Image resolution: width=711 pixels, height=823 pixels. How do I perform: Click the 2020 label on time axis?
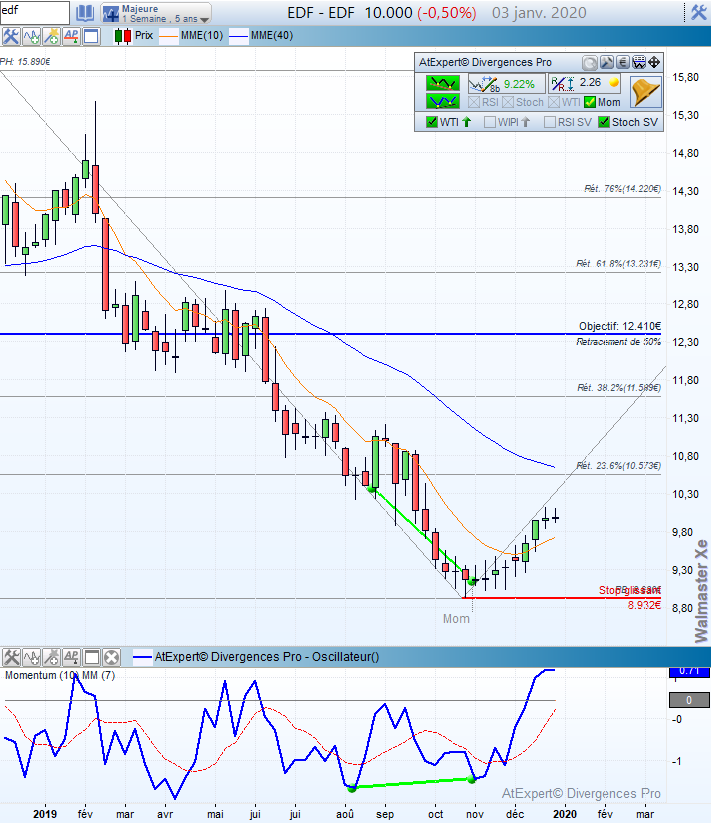coord(565,814)
